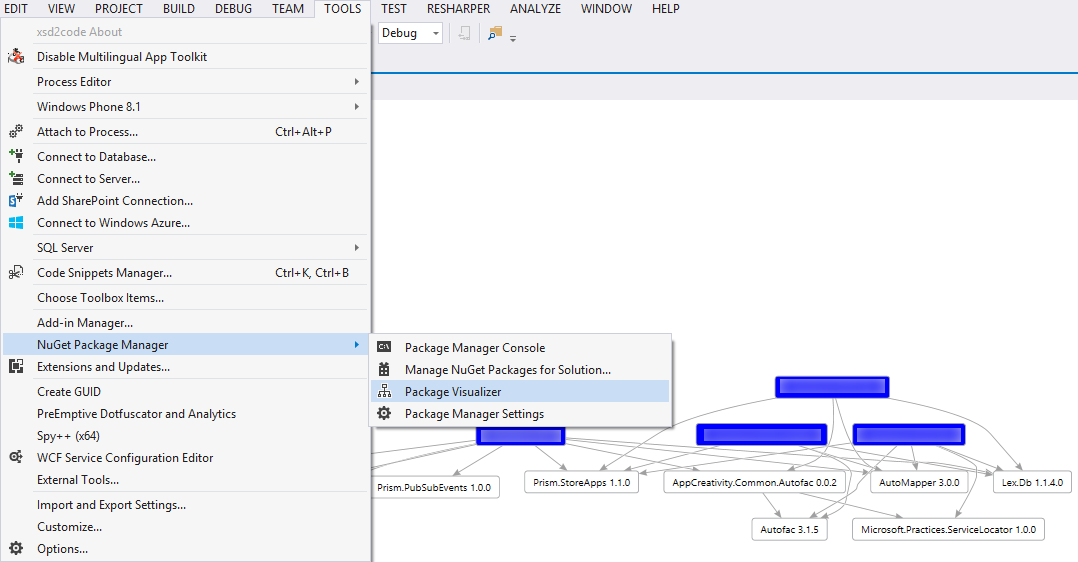Open the VIEW menu

61,9
